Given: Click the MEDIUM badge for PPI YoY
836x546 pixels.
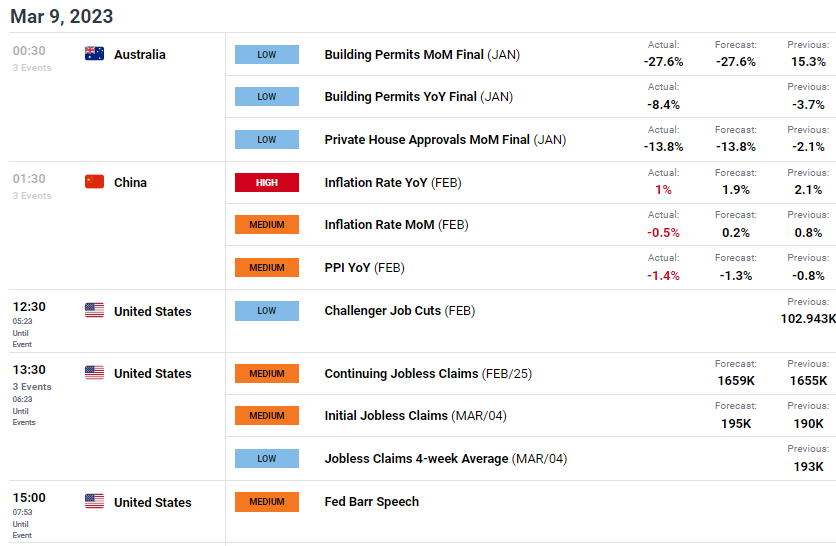Looking at the screenshot, I should (x=267, y=268).
